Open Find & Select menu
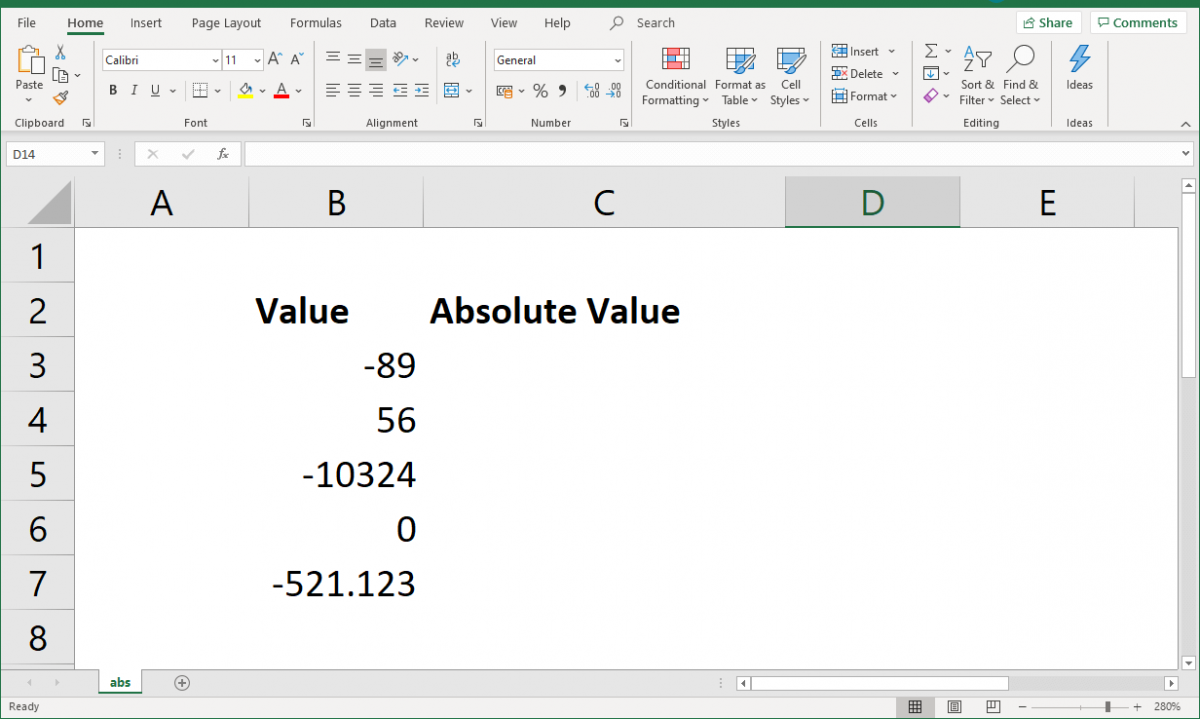The image size is (1200, 719). tap(1021, 76)
